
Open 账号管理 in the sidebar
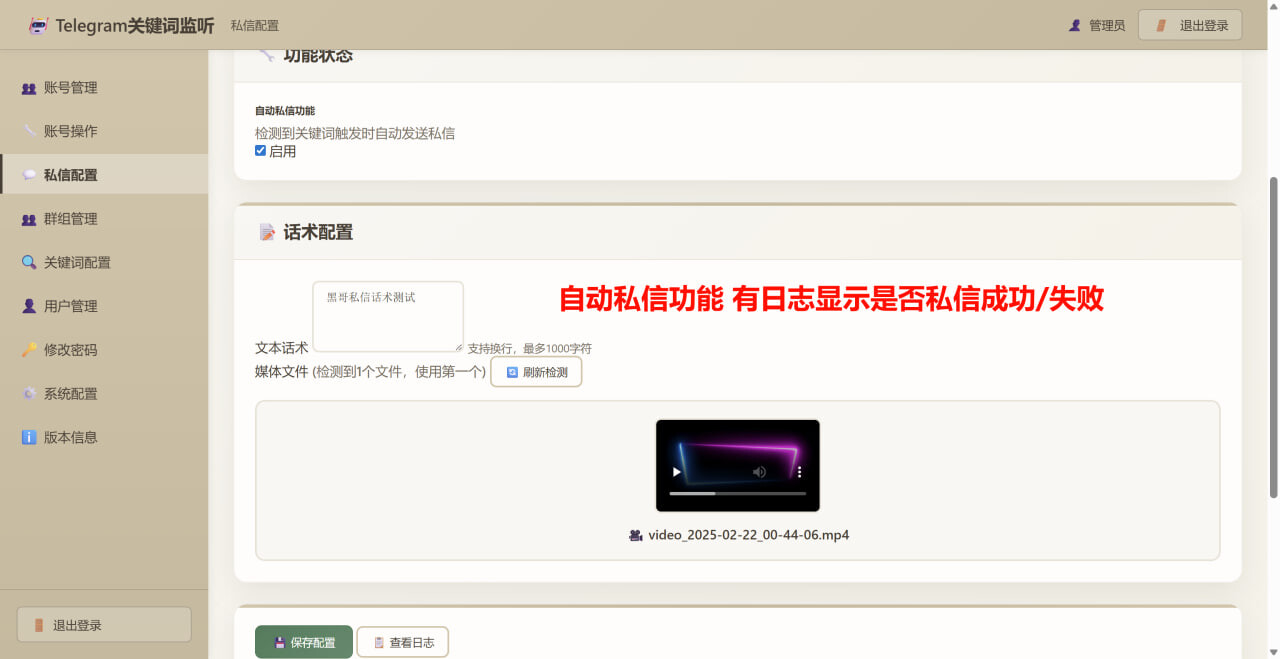pyautogui.click(x=104, y=88)
